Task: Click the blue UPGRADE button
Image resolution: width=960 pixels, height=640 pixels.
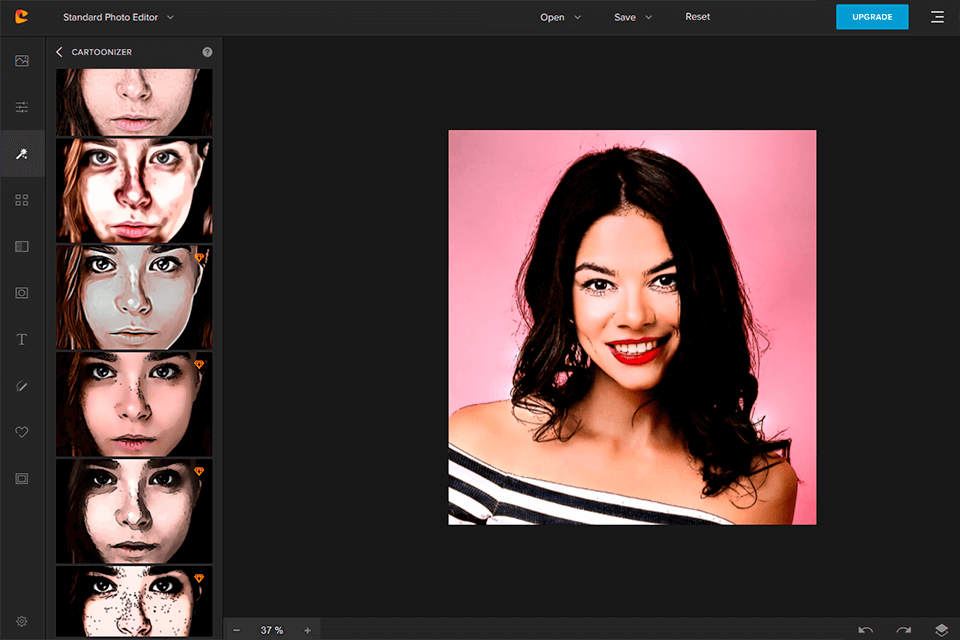Action: 872,17
